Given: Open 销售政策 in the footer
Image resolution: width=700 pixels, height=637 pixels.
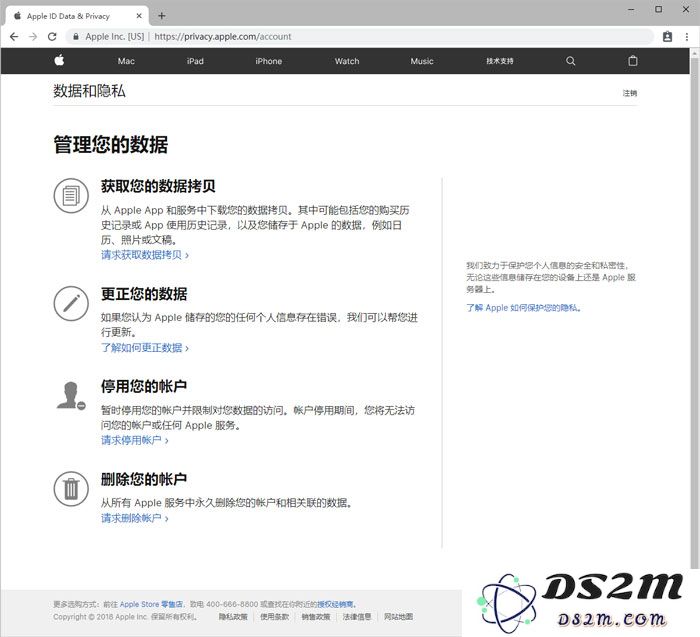Looking at the screenshot, I should [316, 616].
